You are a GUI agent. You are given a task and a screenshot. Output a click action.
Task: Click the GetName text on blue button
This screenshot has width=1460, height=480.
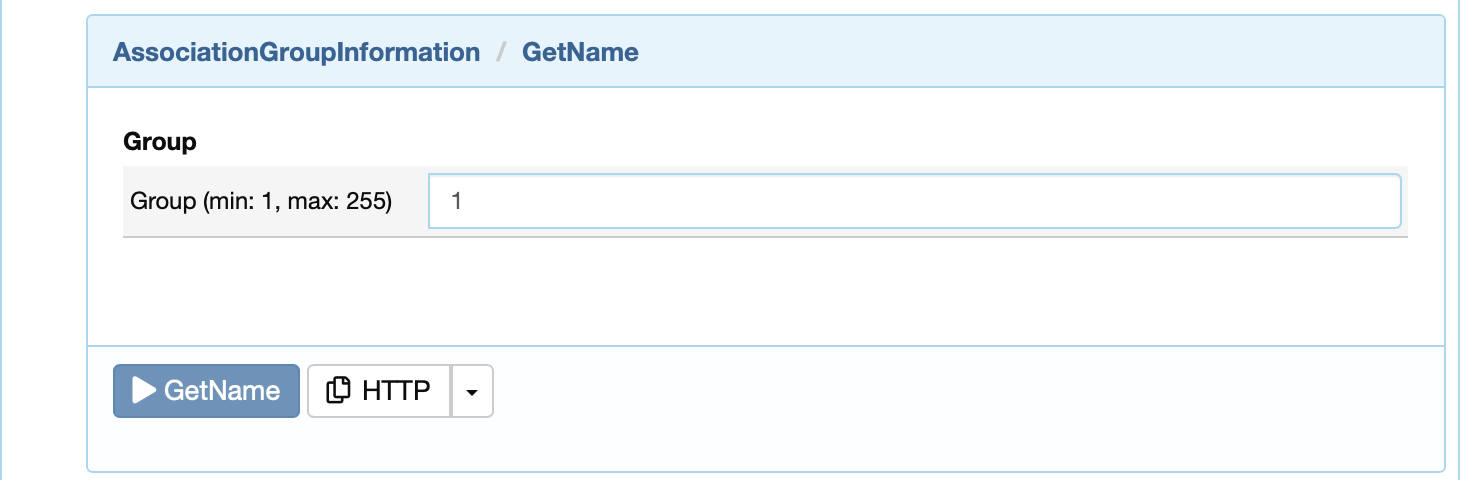[x=222, y=391]
